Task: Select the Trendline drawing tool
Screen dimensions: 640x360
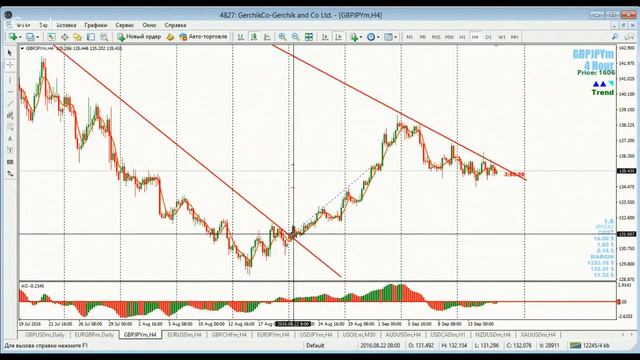Action: [10, 104]
